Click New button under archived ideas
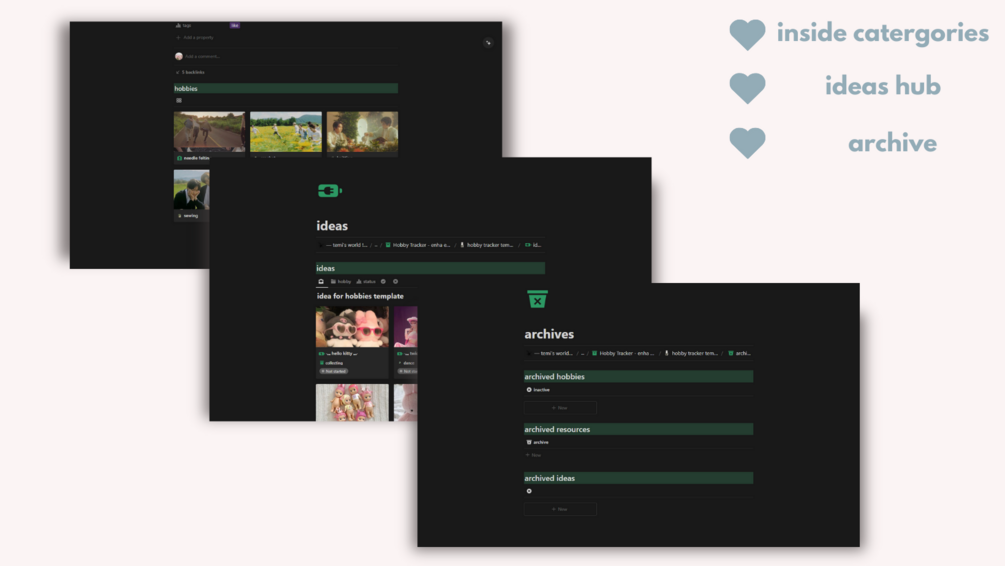Image resolution: width=1005 pixels, height=566 pixels. click(x=560, y=509)
